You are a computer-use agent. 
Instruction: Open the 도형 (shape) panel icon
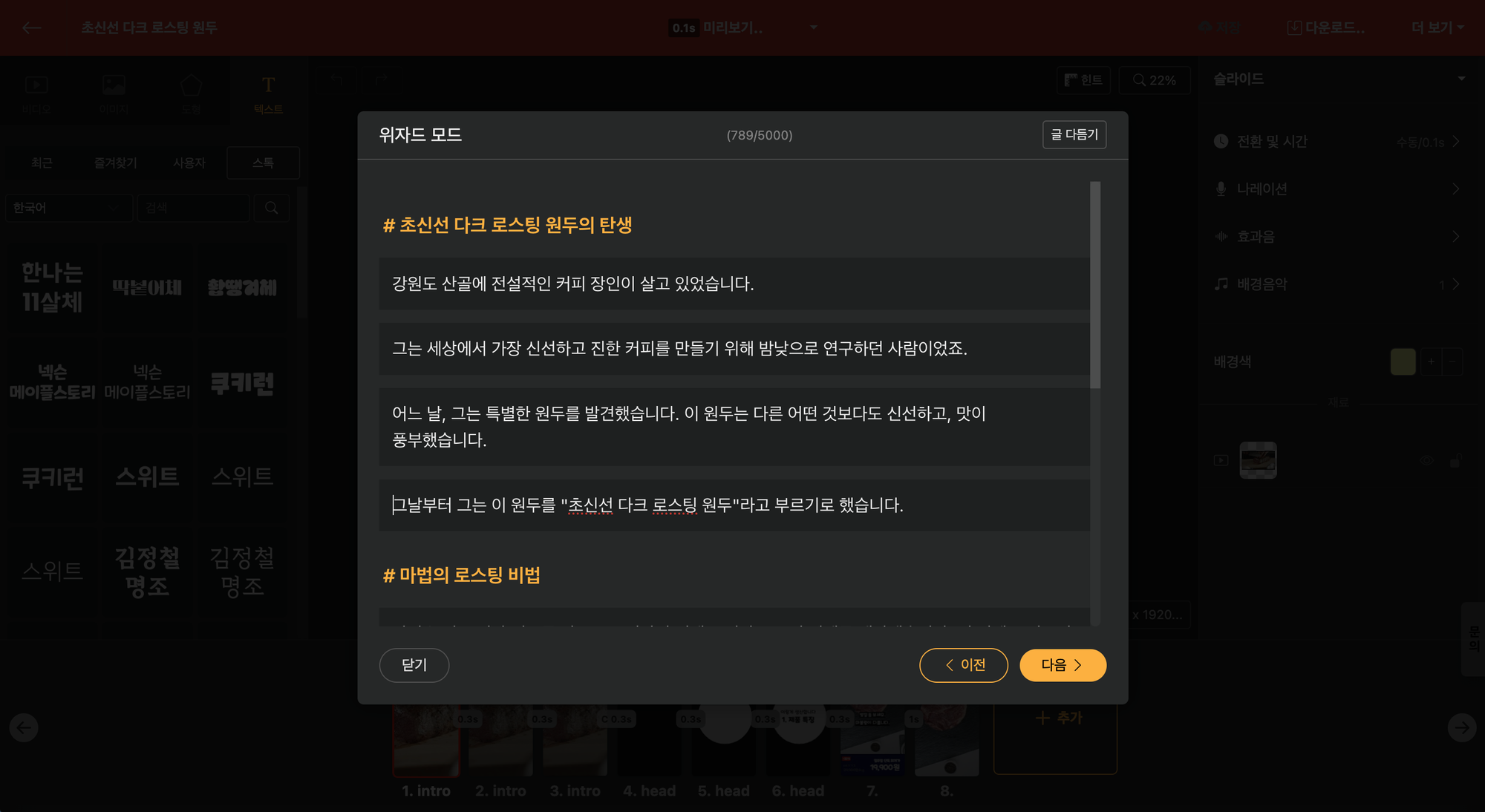[191, 85]
